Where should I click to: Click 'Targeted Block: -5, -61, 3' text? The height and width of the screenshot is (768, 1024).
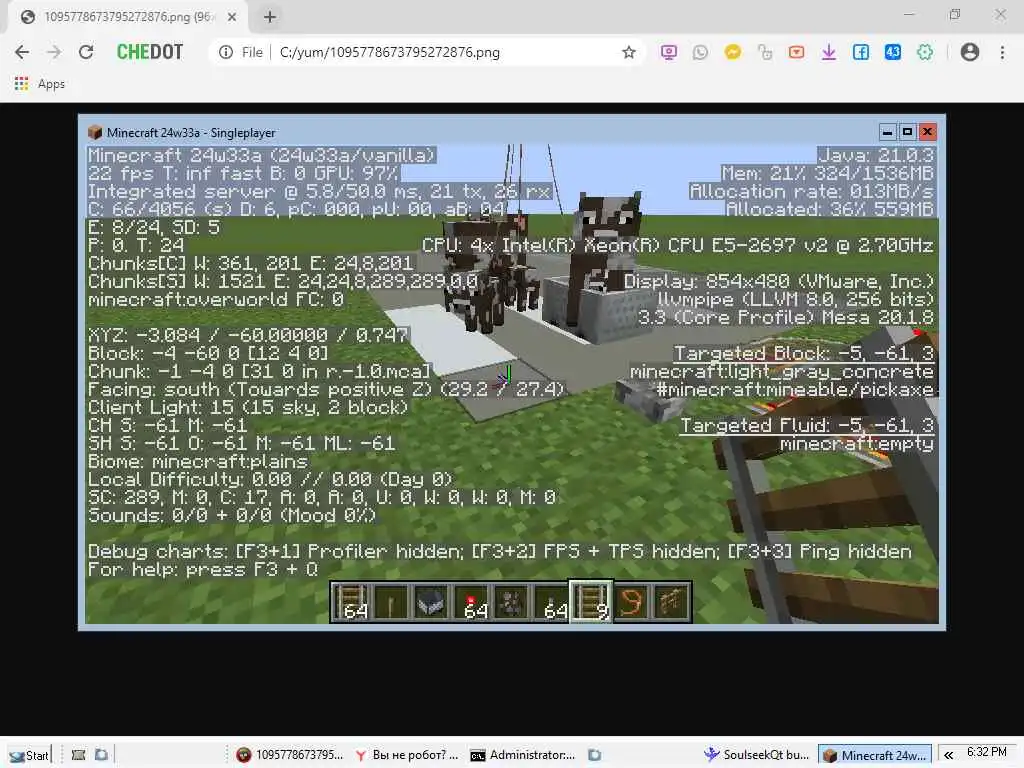coord(803,353)
